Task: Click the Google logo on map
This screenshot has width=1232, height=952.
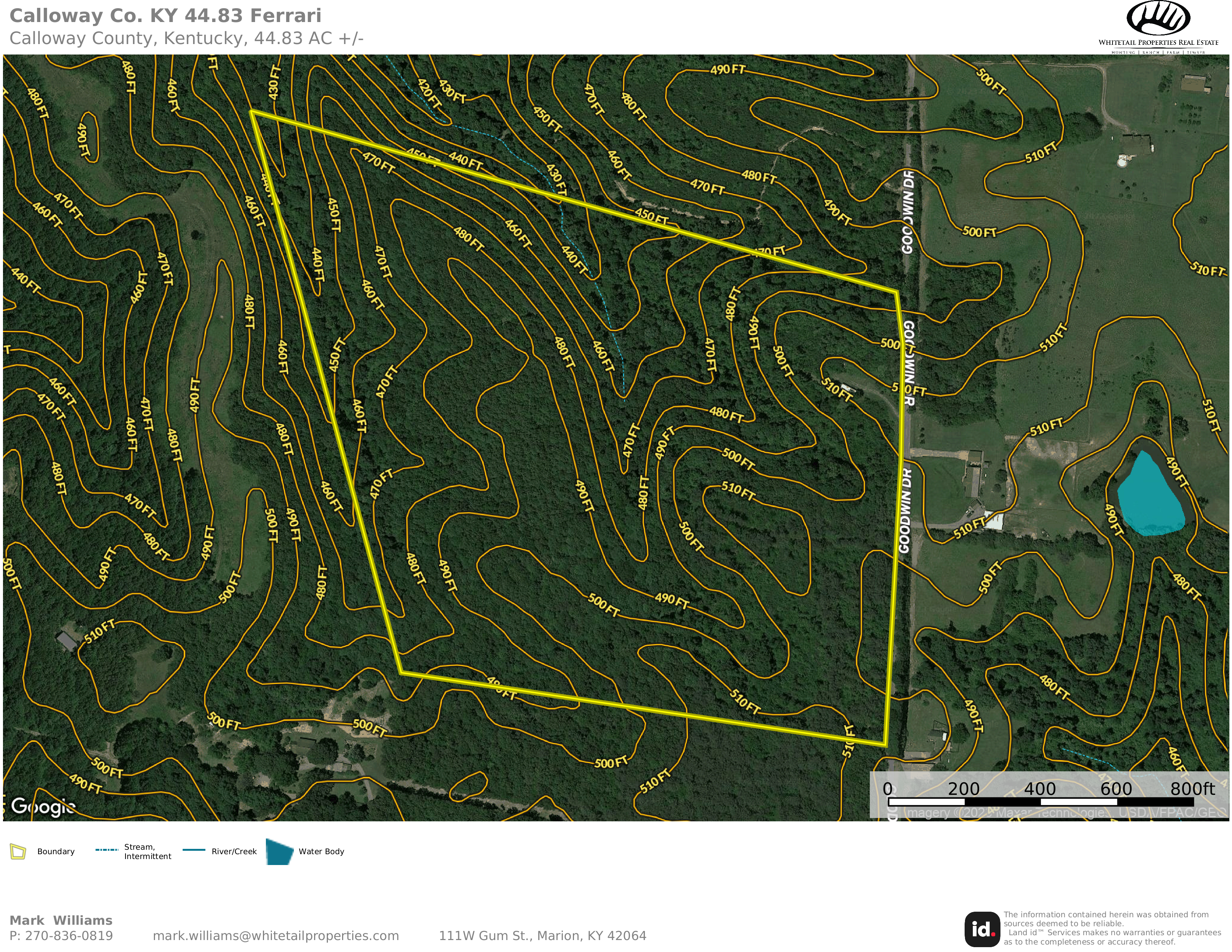Action: 43,806
